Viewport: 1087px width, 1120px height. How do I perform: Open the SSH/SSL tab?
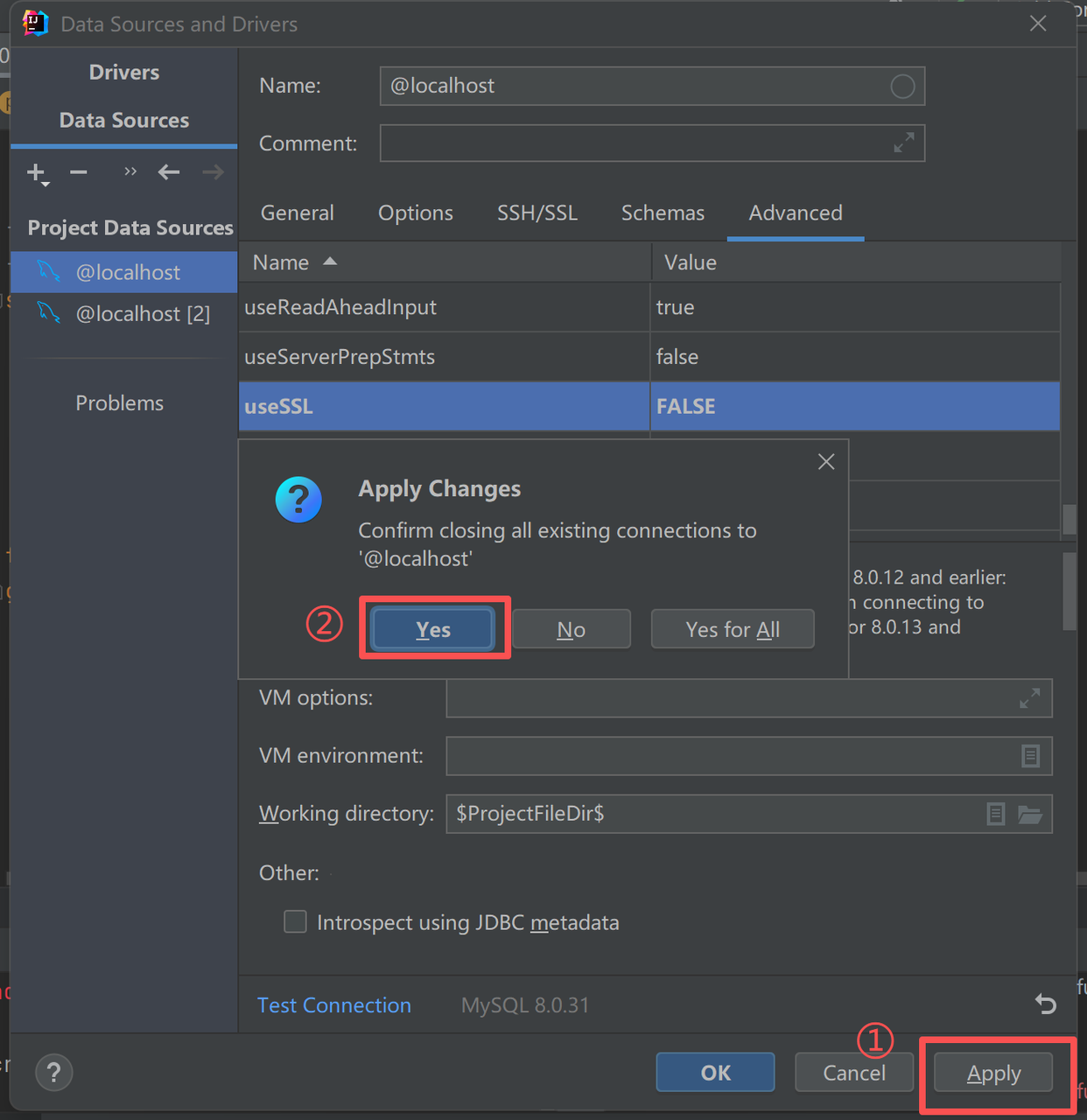[x=537, y=213]
